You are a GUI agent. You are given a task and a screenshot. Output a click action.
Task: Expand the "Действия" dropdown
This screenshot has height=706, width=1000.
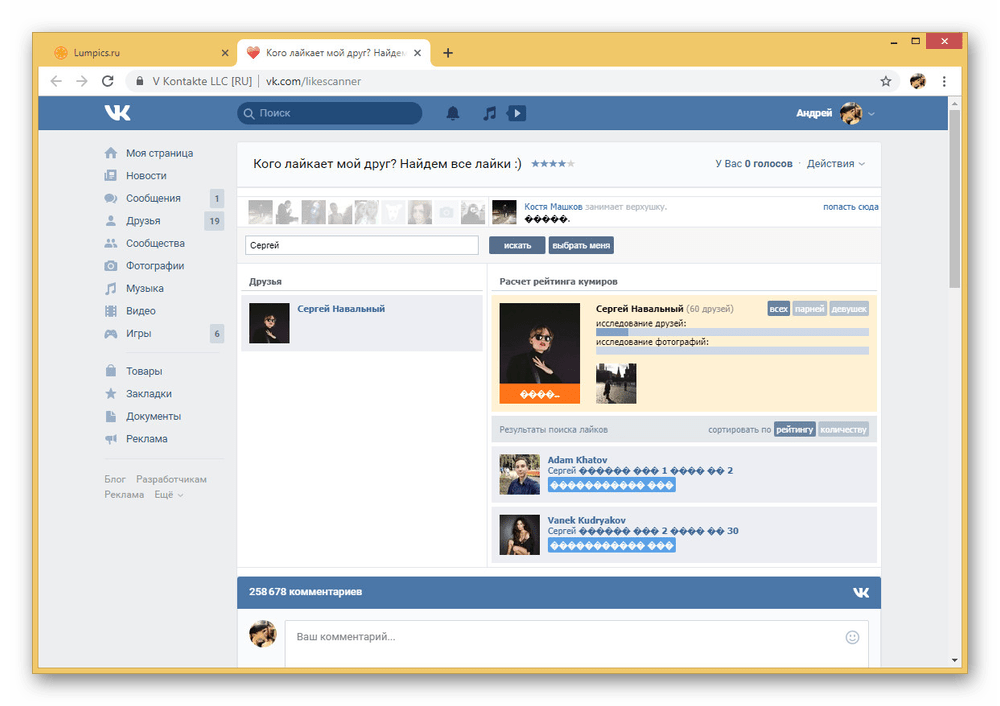click(836, 164)
